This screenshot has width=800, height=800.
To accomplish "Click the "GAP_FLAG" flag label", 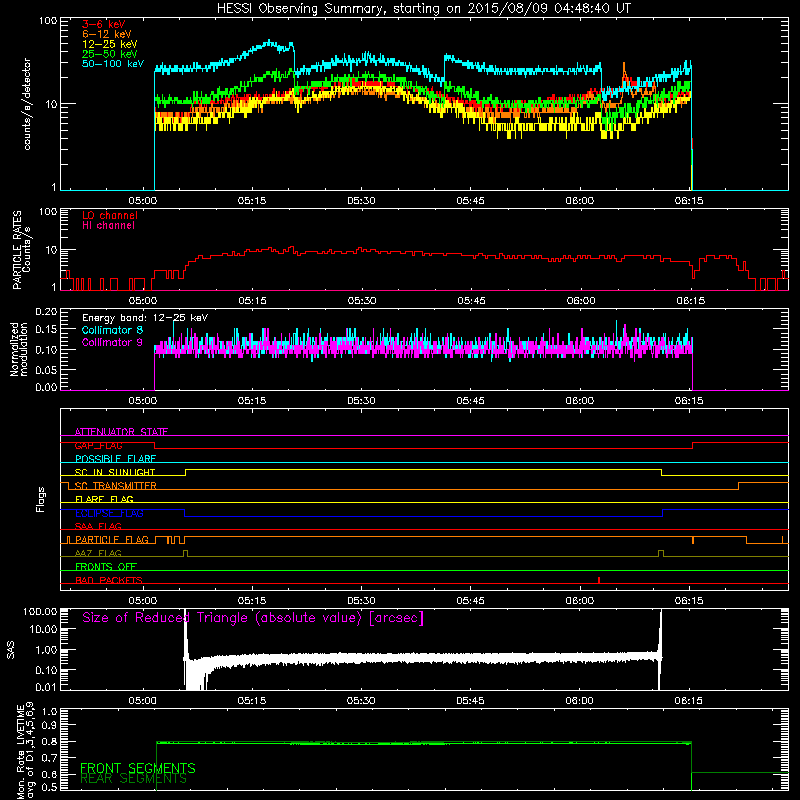I will tap(98, 445).
